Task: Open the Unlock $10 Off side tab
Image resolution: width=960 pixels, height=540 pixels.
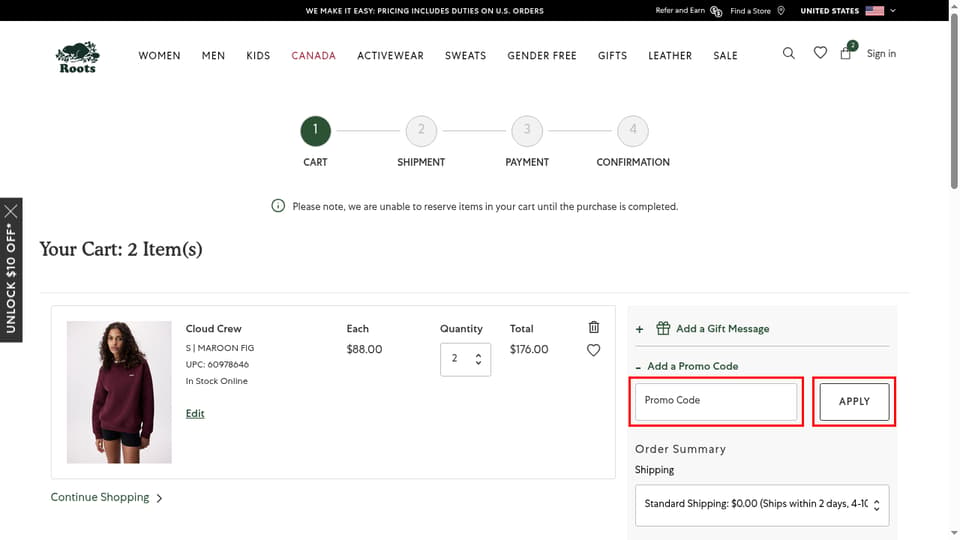Action: (11, 279)
